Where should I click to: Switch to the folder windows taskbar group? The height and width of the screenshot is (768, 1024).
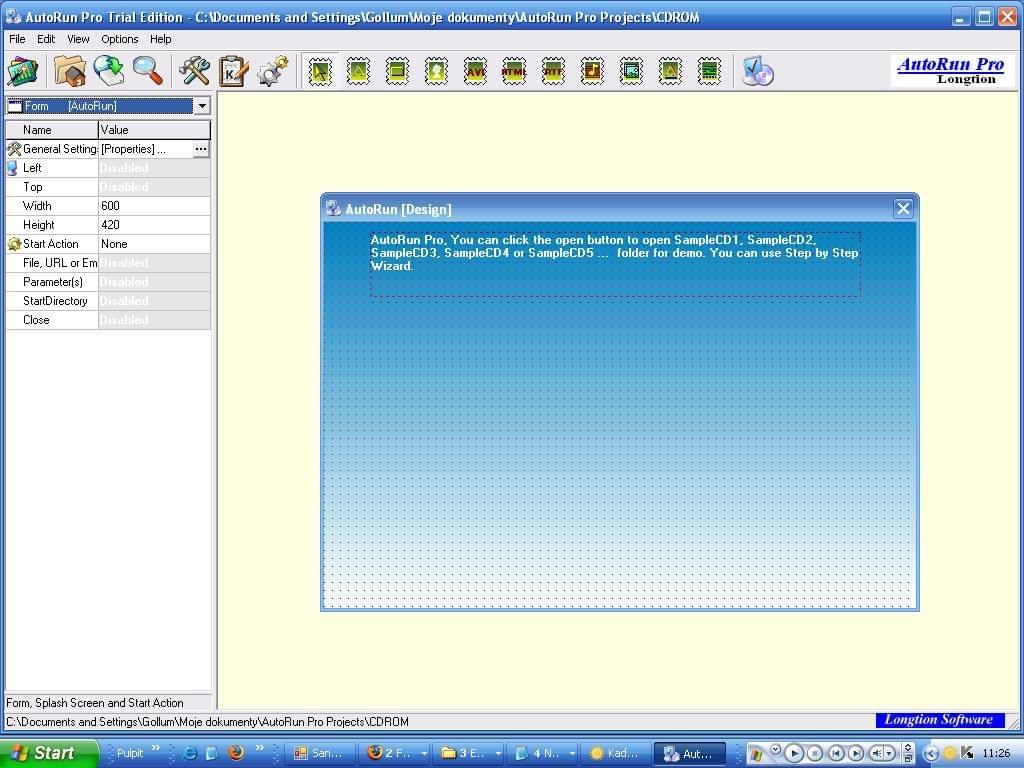coord(469,753)
